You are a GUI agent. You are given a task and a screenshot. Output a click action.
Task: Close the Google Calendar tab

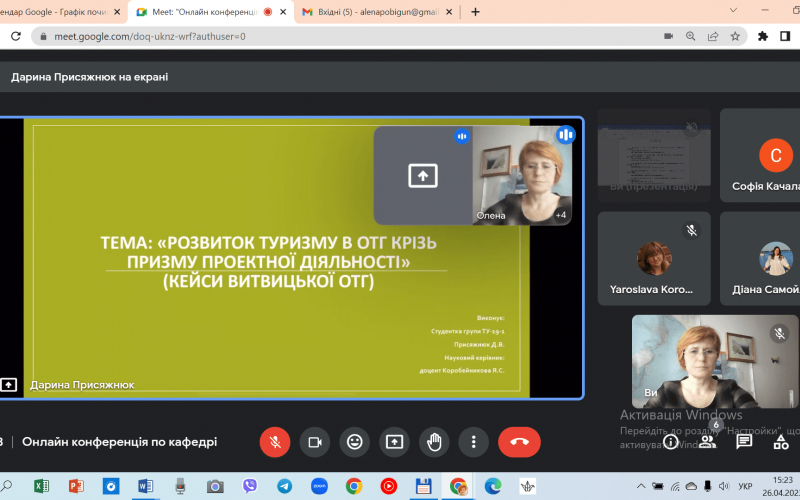(117, 12)
